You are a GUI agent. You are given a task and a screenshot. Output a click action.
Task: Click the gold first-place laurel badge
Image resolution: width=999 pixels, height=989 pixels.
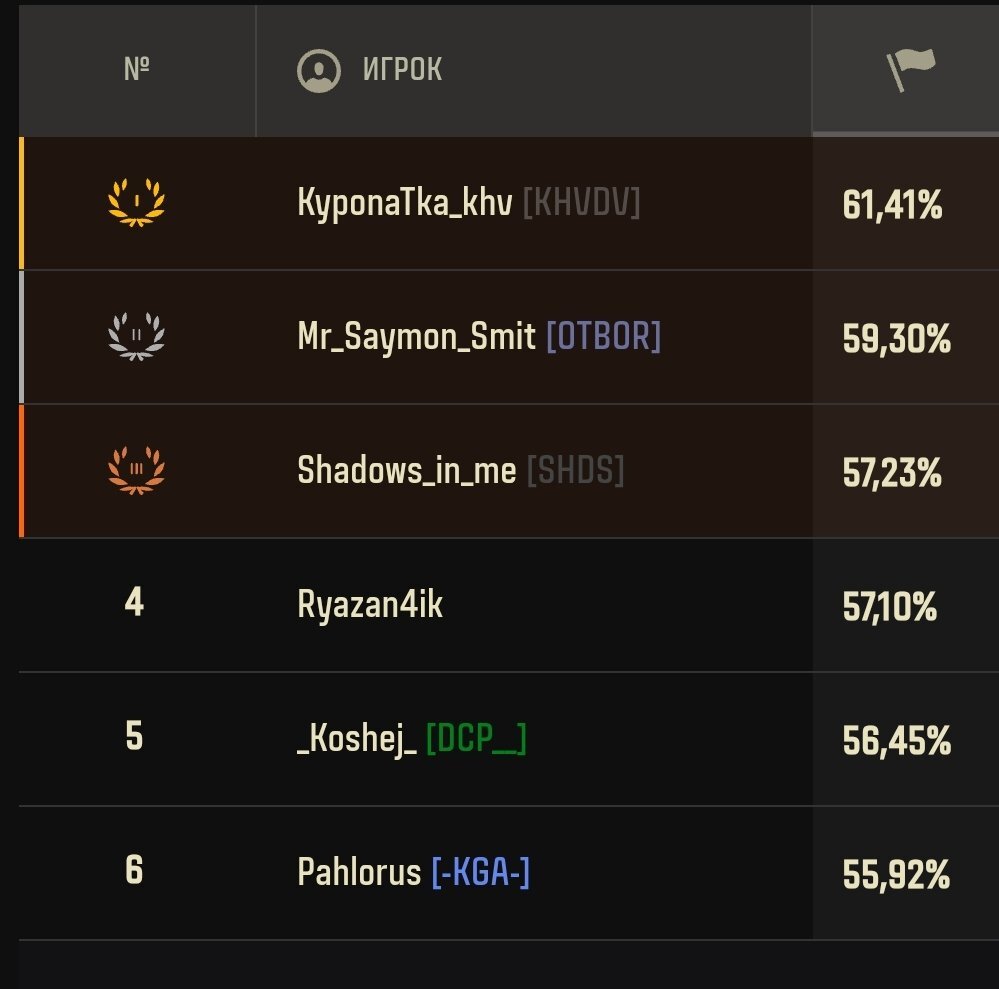click(x=136, y=202)
